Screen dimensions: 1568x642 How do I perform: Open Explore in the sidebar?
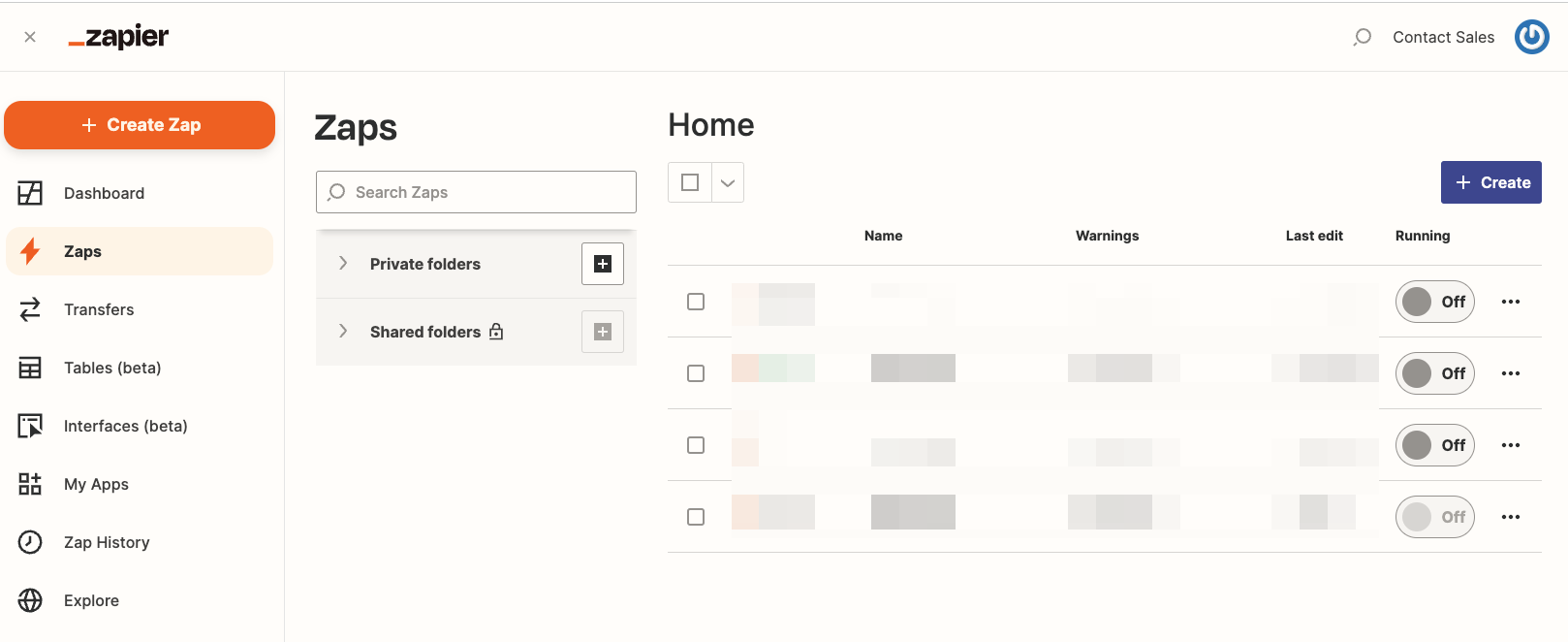[140, 600]
